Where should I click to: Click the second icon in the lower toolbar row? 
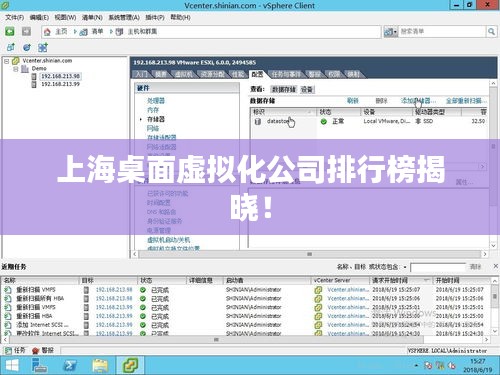(x=27, y=48)
